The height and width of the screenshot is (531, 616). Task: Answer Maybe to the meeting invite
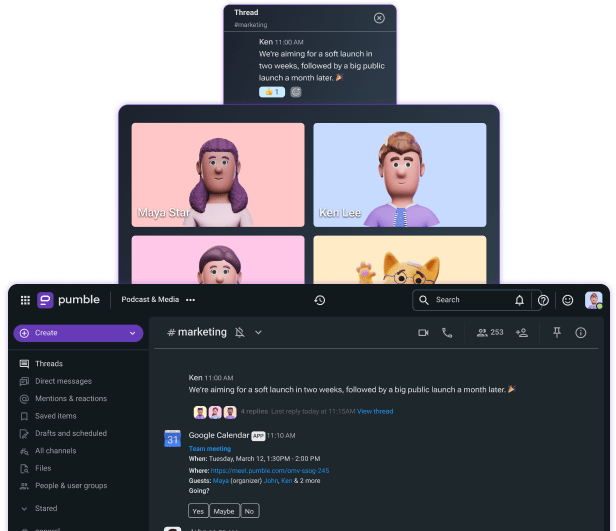(x=224, y=511)
